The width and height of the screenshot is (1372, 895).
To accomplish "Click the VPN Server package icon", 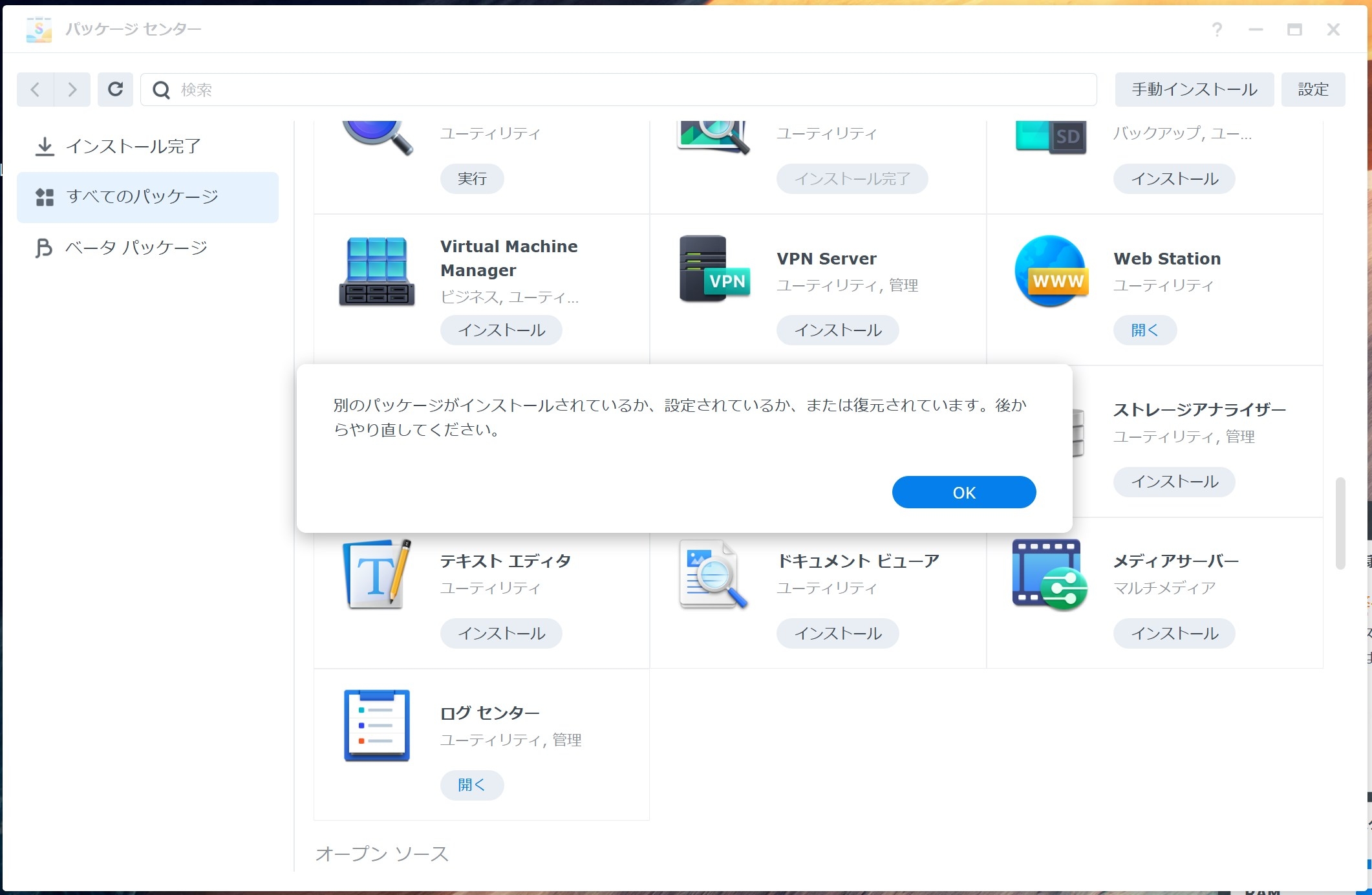I will point(714,269).
